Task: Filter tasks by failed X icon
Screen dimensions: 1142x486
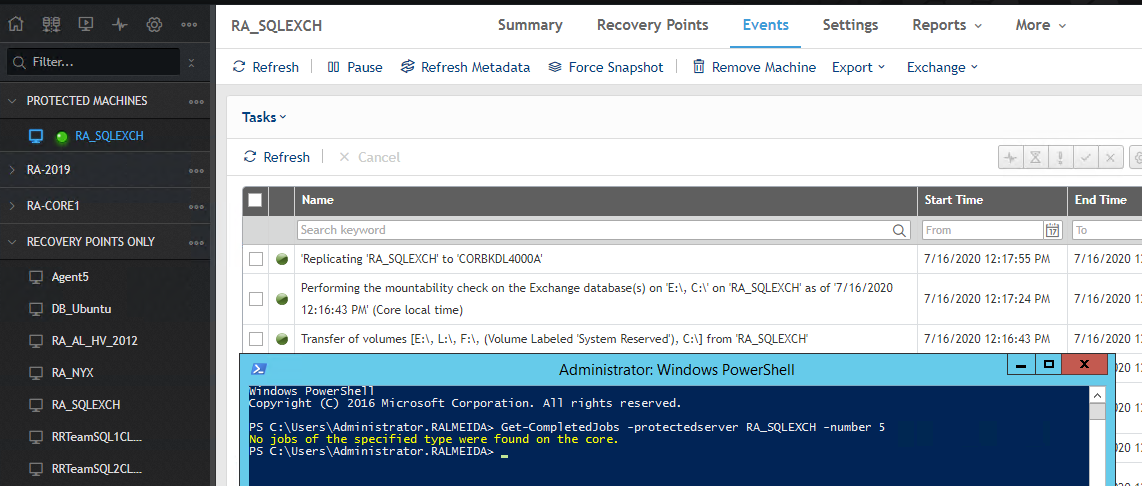Action: (1110, 157)
